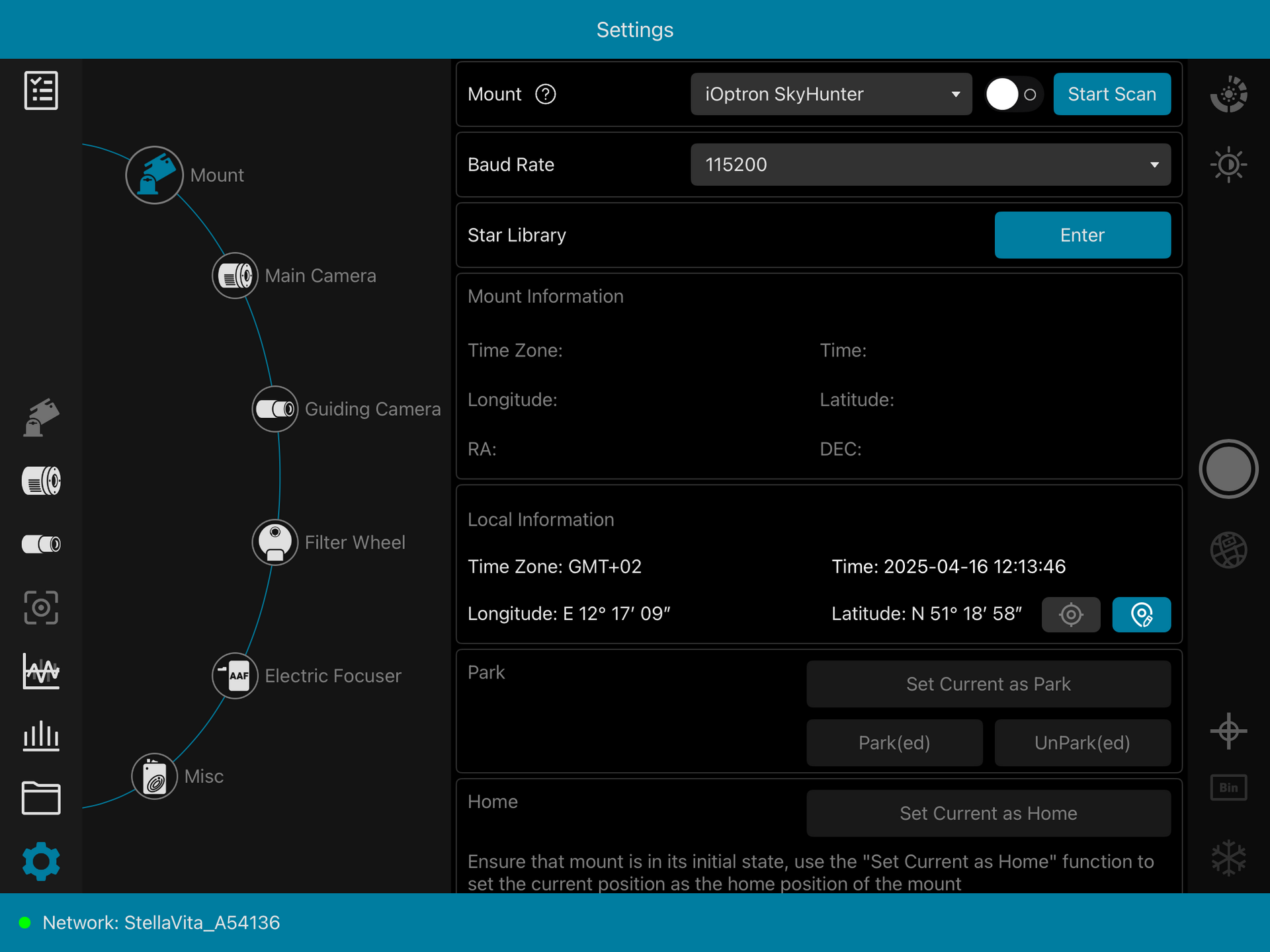Open the task checklist icon in sidebar
Viewport: 1270px width, 952px height.
point(41,91)
